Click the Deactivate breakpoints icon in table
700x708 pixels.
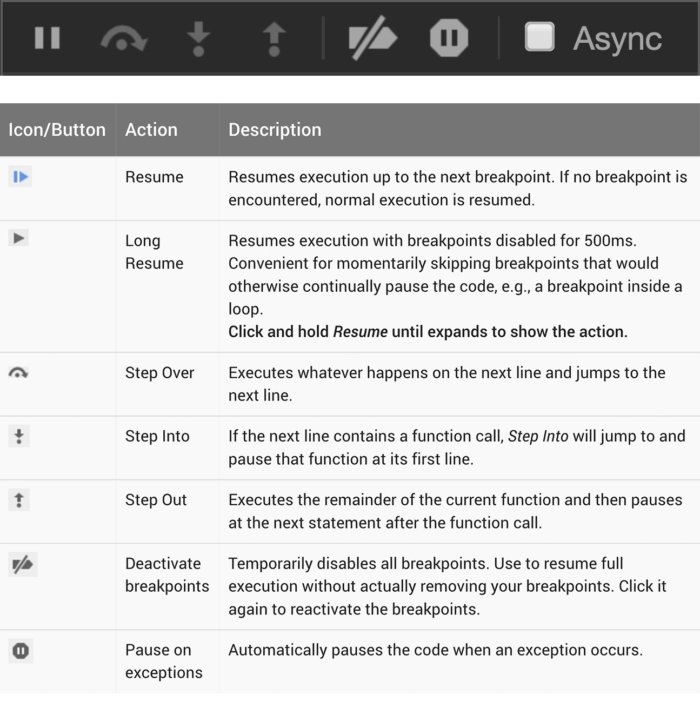[21, 564]
